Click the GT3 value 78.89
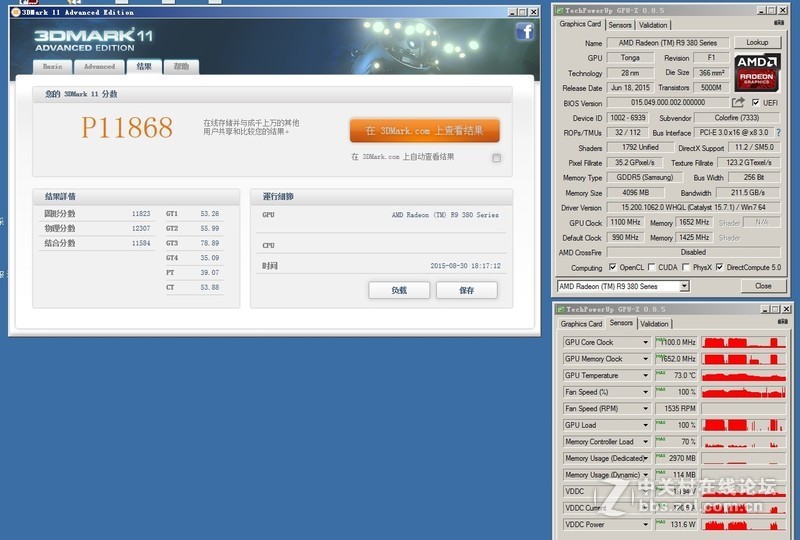 tap(210, 243)
